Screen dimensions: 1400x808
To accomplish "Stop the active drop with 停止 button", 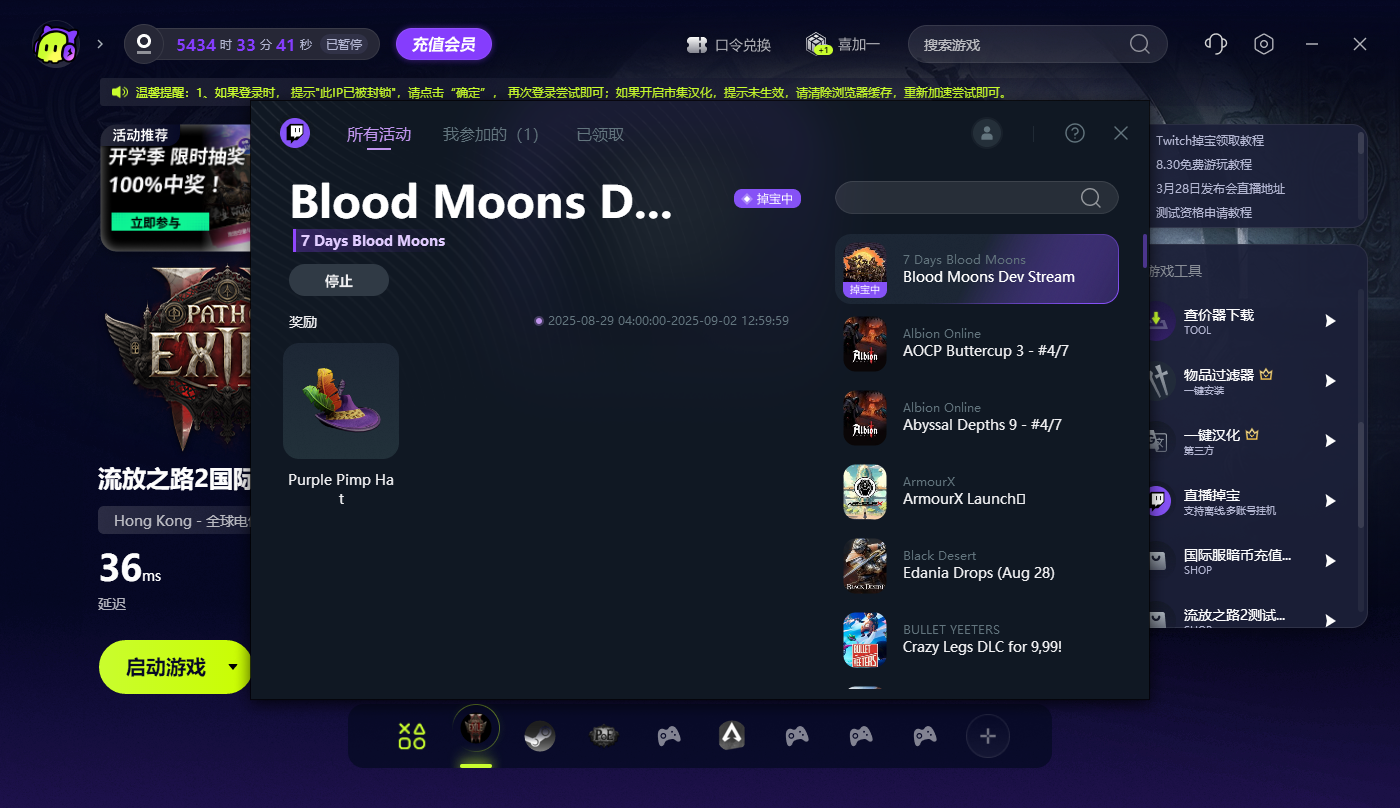I will [x=339, y=281].
